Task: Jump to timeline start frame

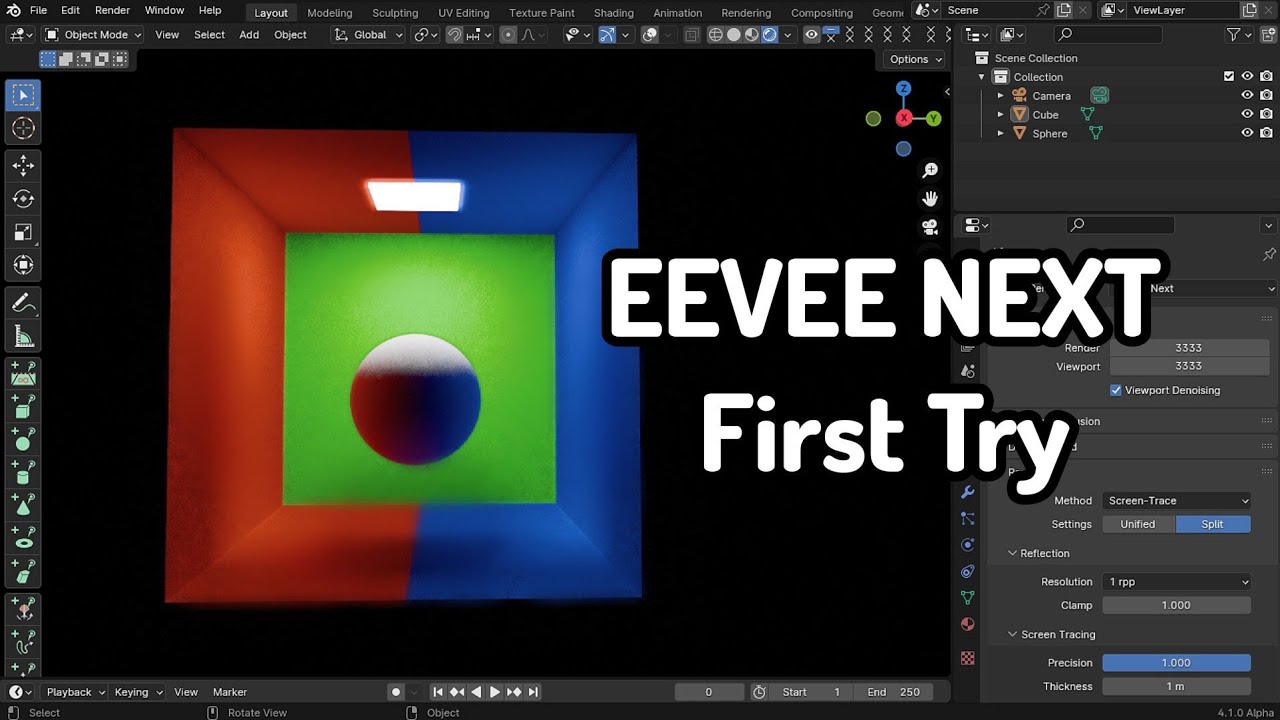Action: [x=437, y=692]
